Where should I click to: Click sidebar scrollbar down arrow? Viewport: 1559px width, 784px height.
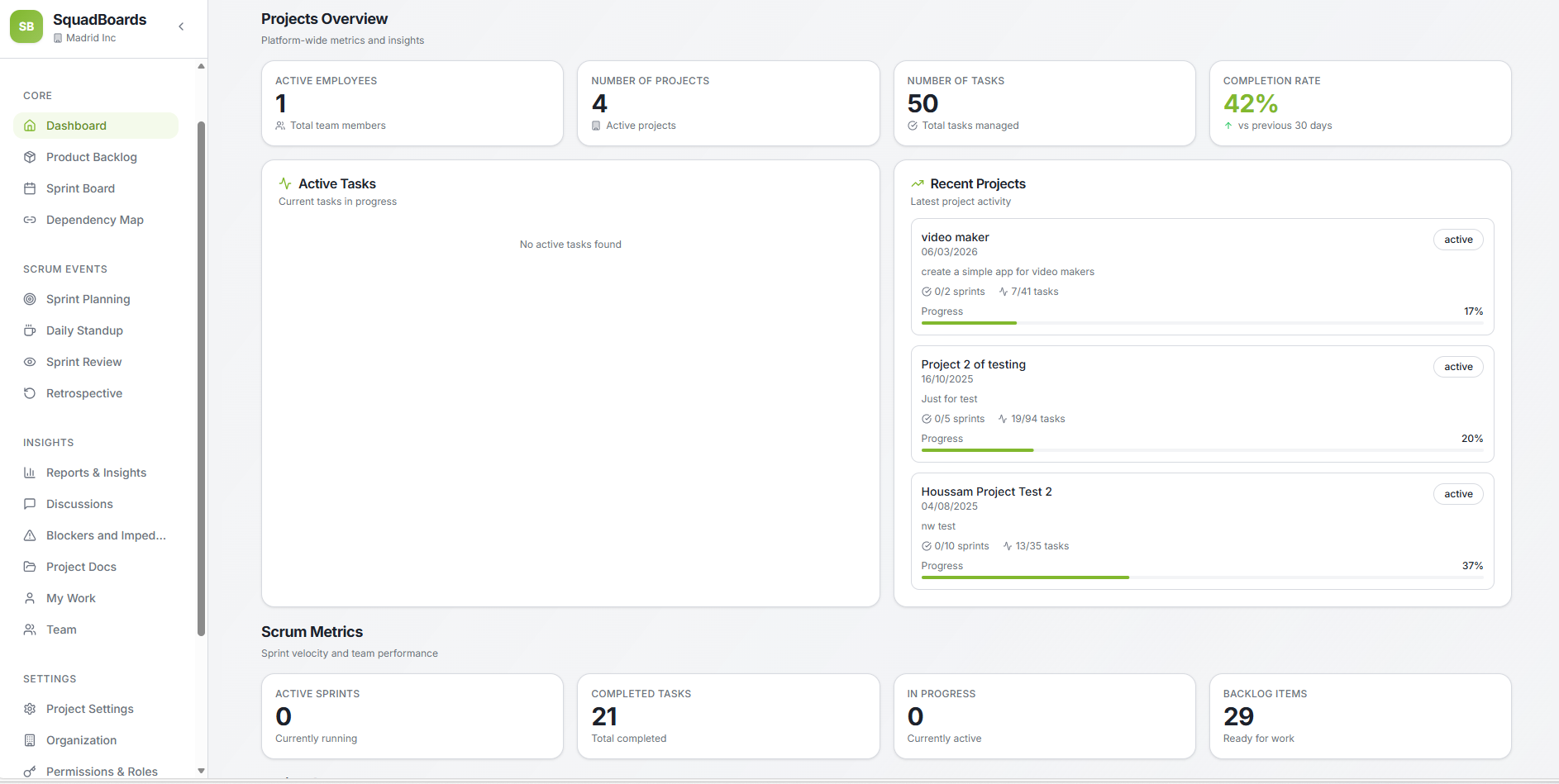tap(201, 771)
